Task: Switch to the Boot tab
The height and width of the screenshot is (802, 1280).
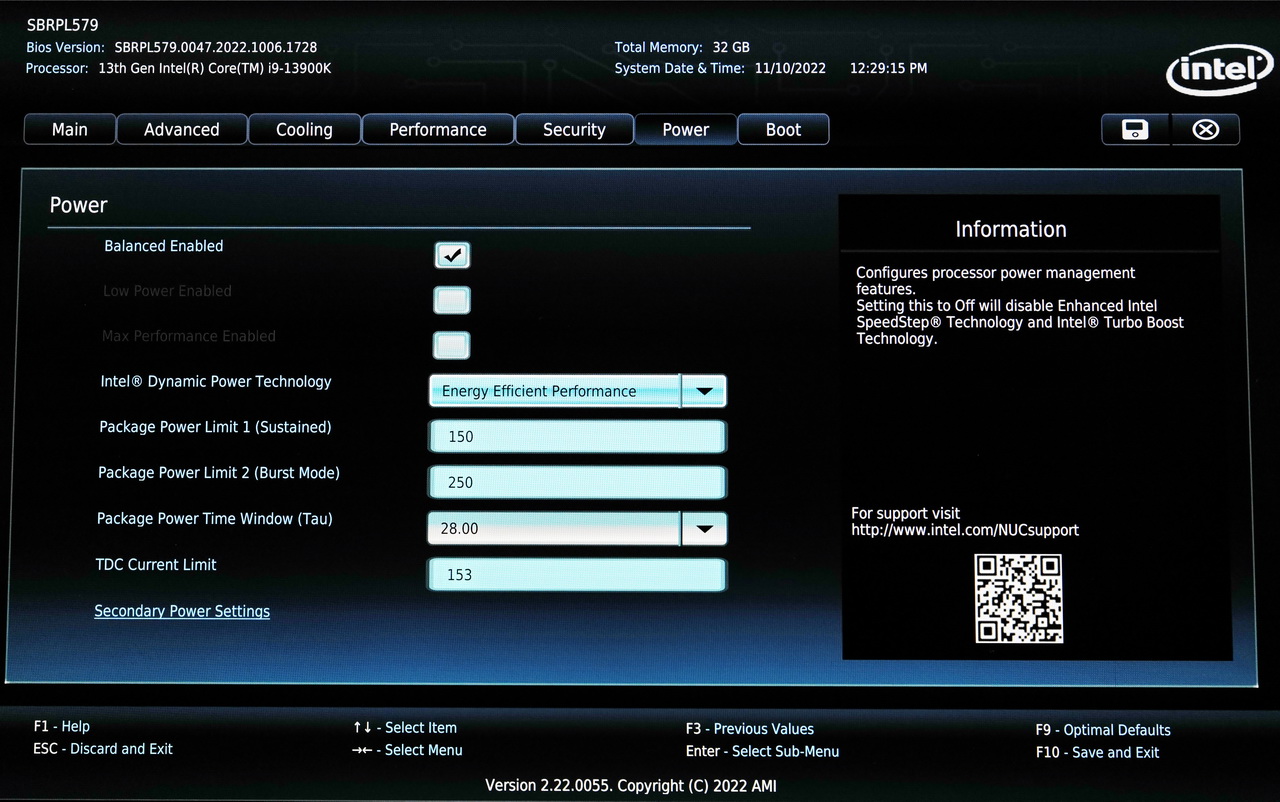Action: pos(783,130)
